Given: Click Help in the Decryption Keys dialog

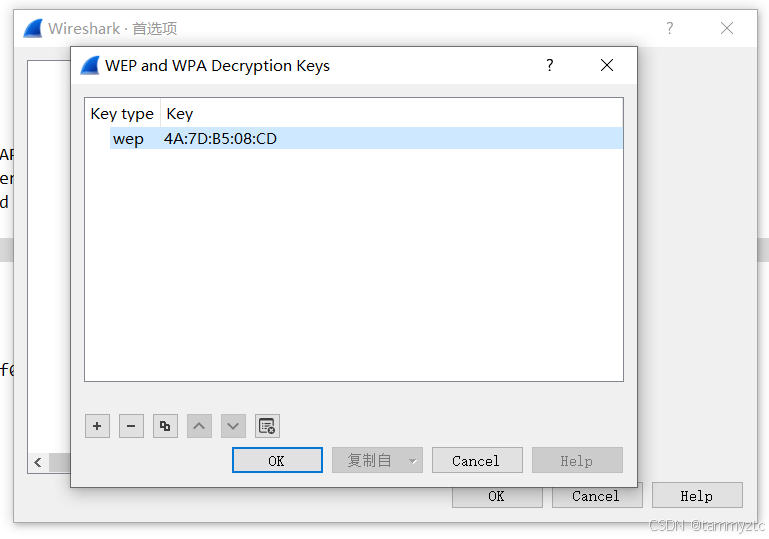Looking at the screenshot, I should 577,460.
